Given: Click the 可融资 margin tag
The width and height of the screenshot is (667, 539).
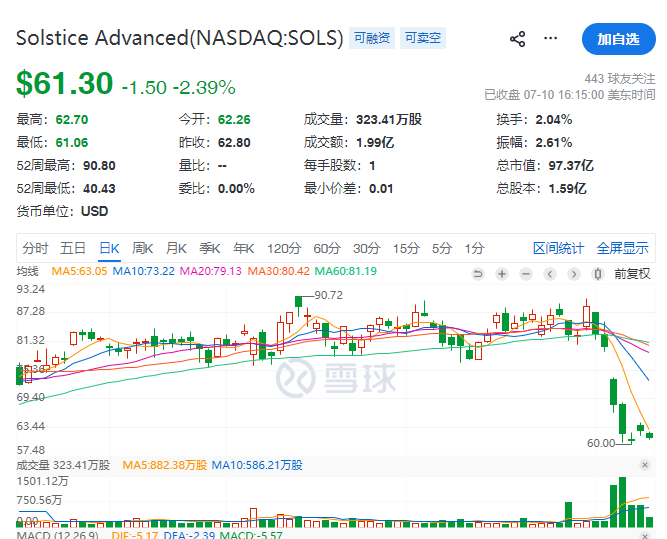Looking at the screenshot, I should pyautogui.click(x=372, y=38).
